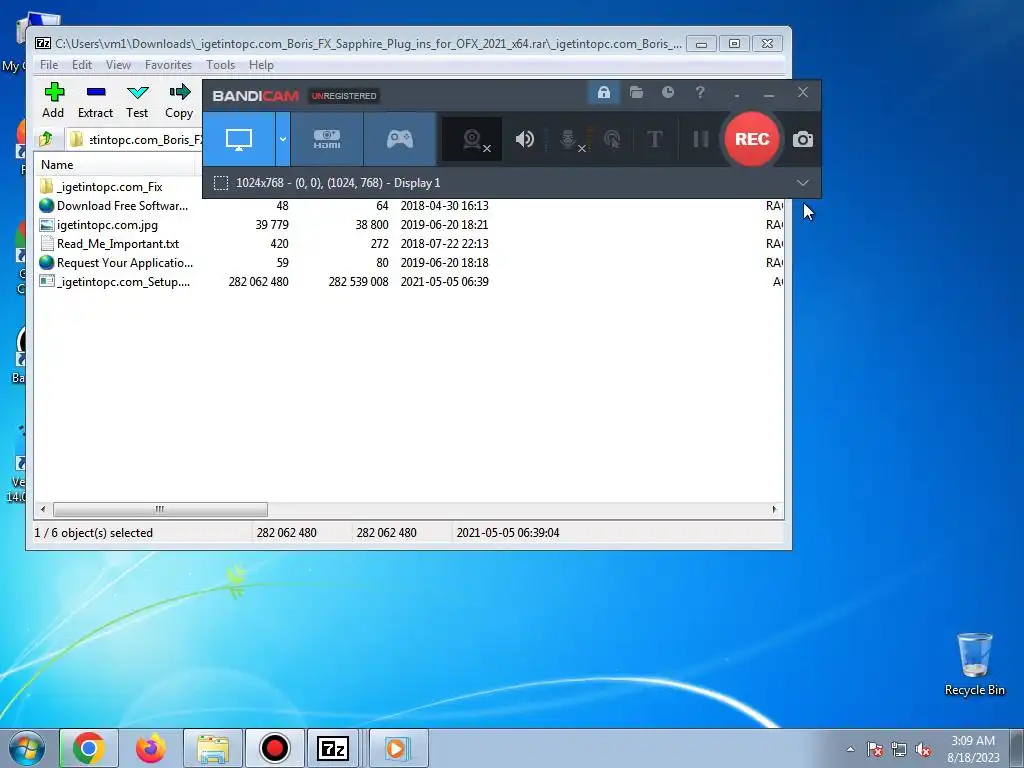The height and width of the screenshot is (768, 1024).
Task: Click status bar date 2021-05-05 06:39:04
Action: 508,533
